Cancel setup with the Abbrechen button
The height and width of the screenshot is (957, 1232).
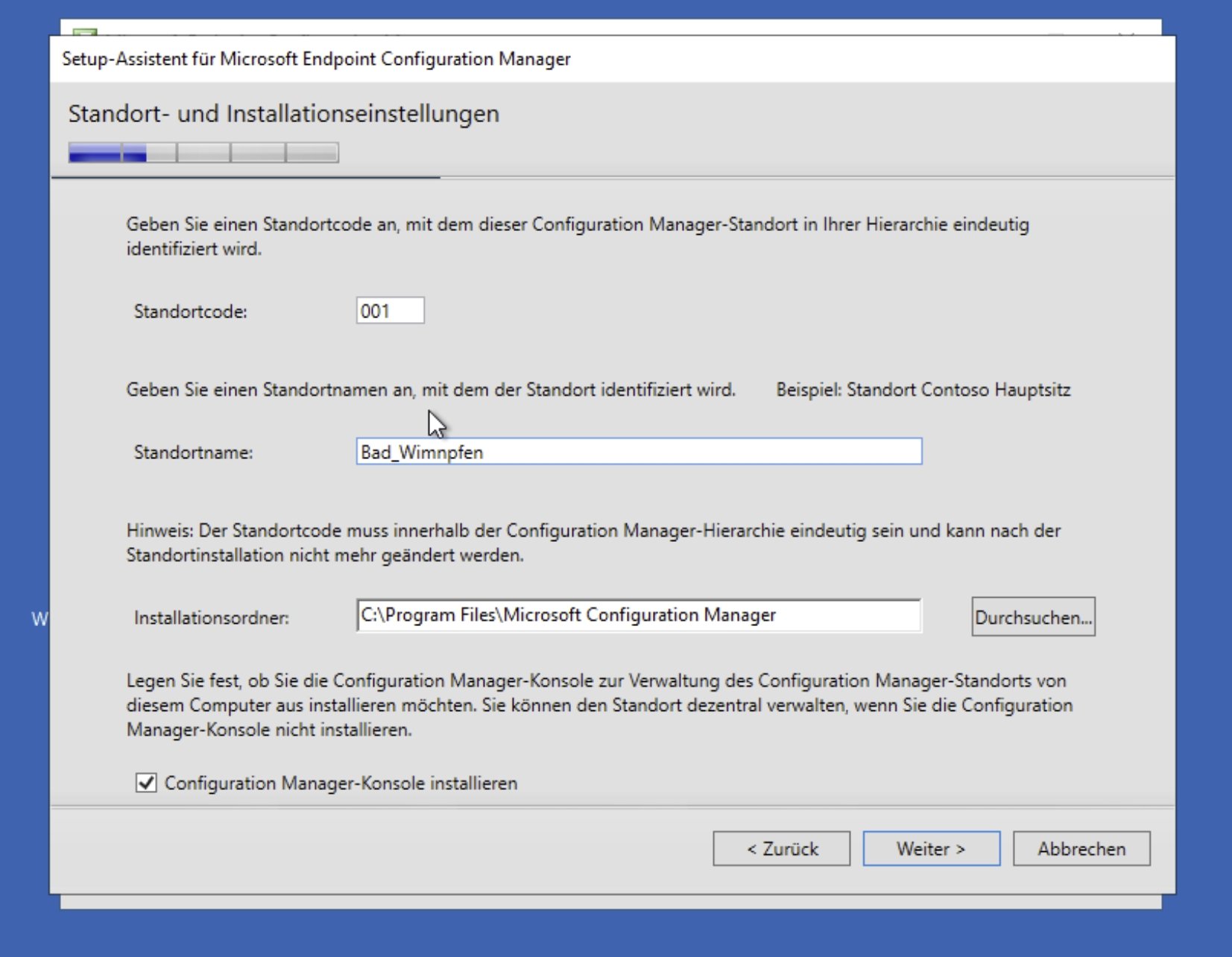(1081, 849)
